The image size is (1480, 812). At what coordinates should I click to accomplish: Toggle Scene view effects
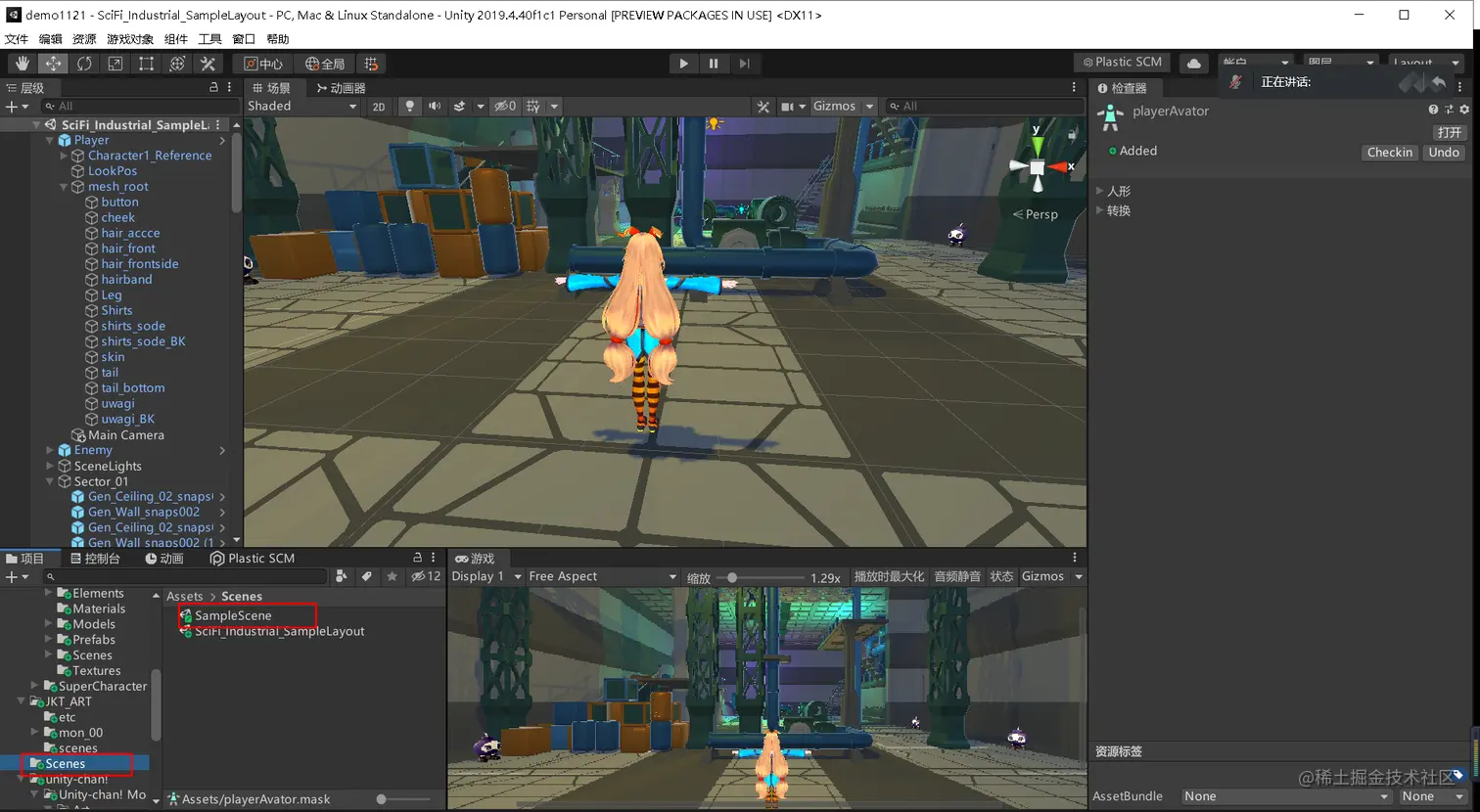pos(459,106)
